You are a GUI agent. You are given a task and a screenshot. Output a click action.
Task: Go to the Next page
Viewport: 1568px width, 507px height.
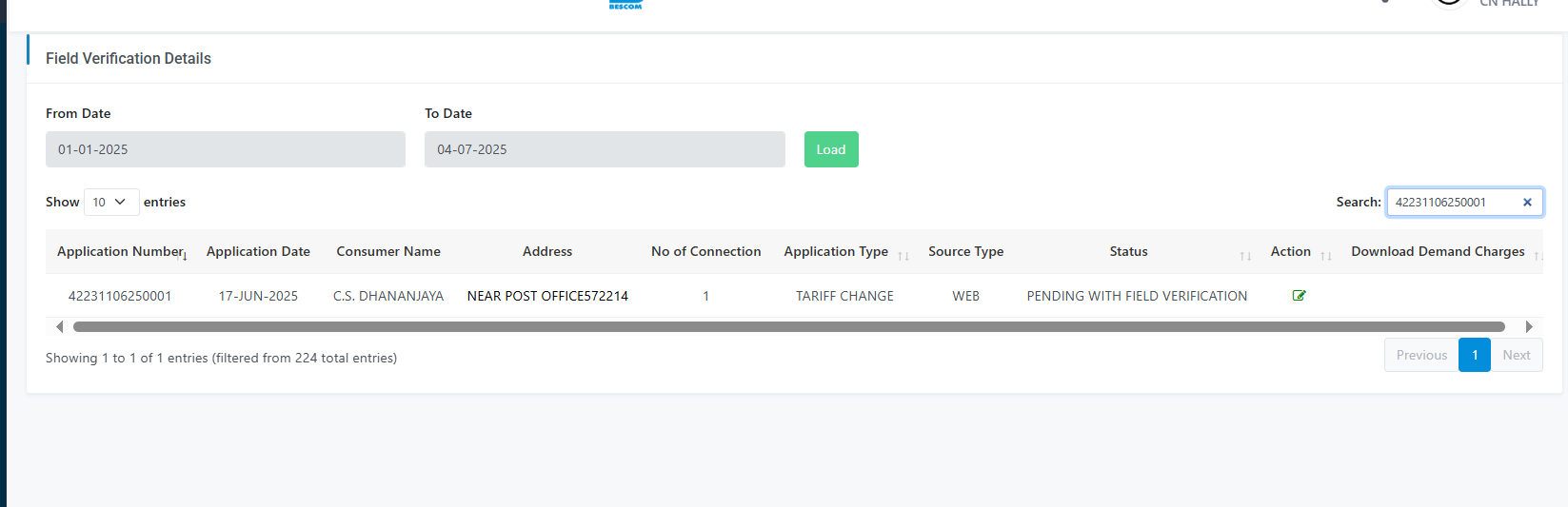click(1517, 356)
